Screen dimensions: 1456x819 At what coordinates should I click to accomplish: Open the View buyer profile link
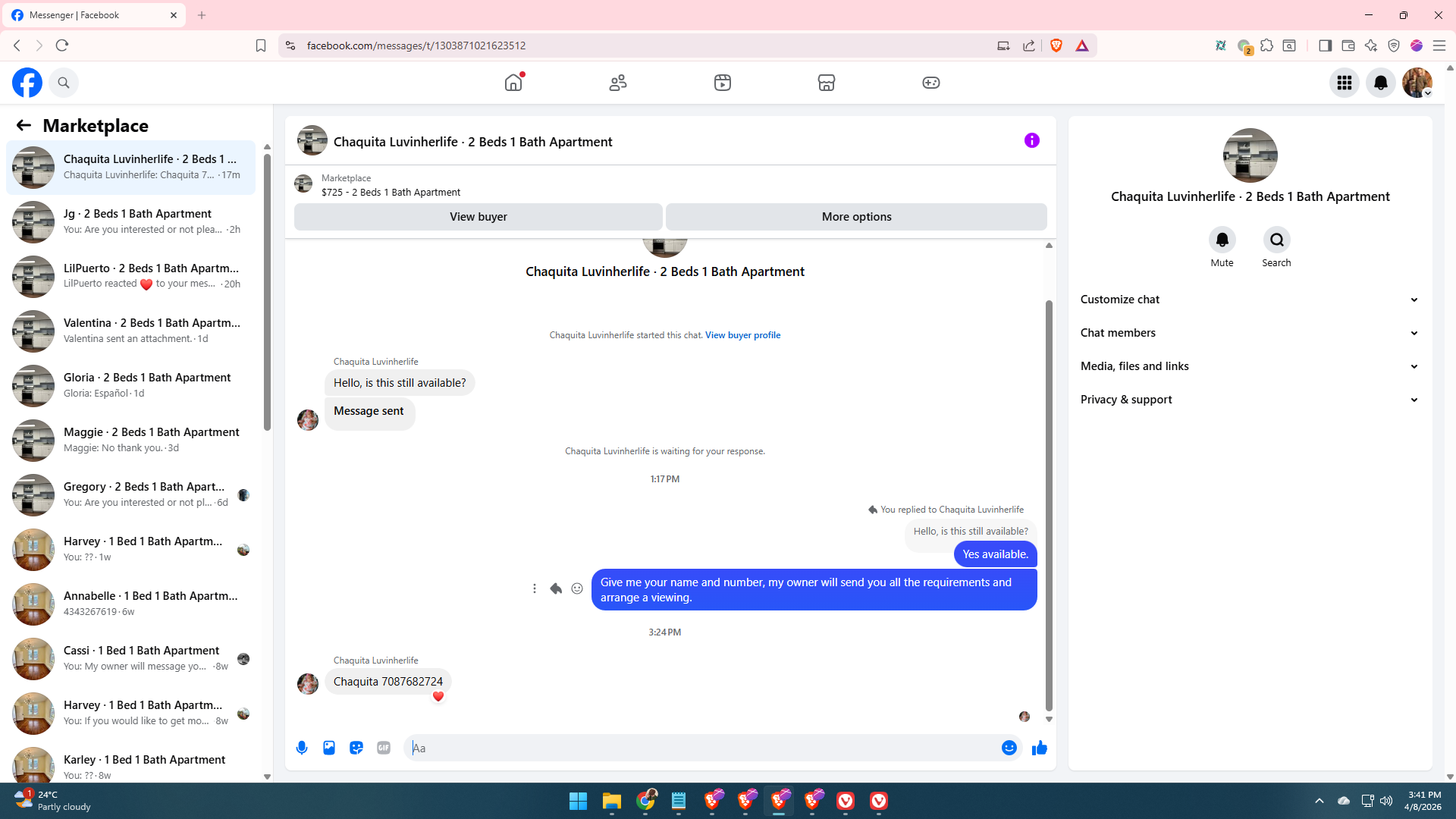click(742, 335)
